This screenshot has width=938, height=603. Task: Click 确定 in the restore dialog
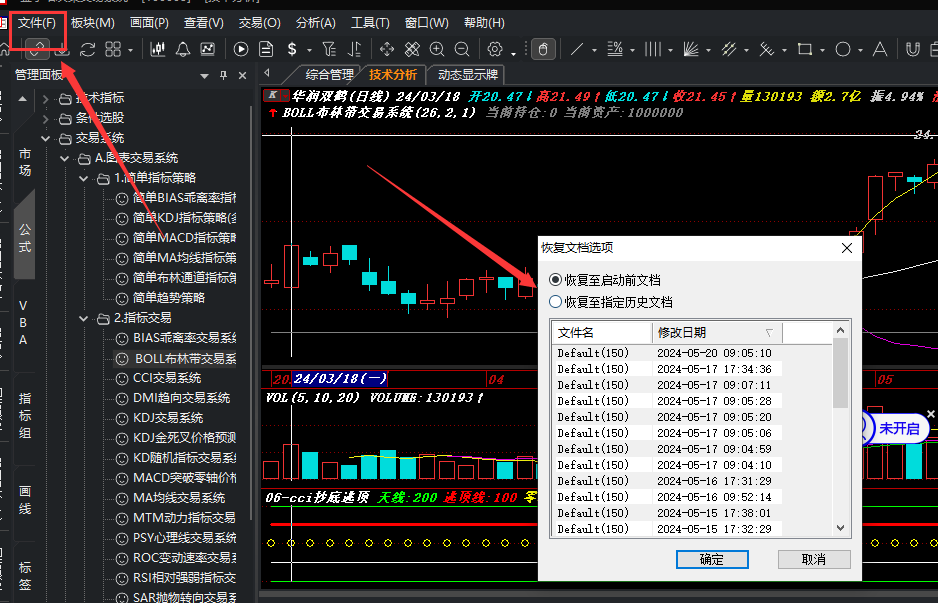point(712,559)
